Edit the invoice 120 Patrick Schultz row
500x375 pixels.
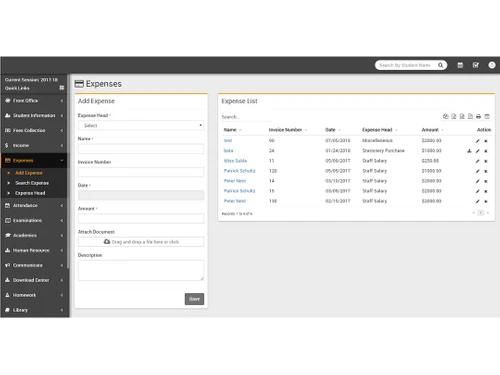click(x=477, y=171)
